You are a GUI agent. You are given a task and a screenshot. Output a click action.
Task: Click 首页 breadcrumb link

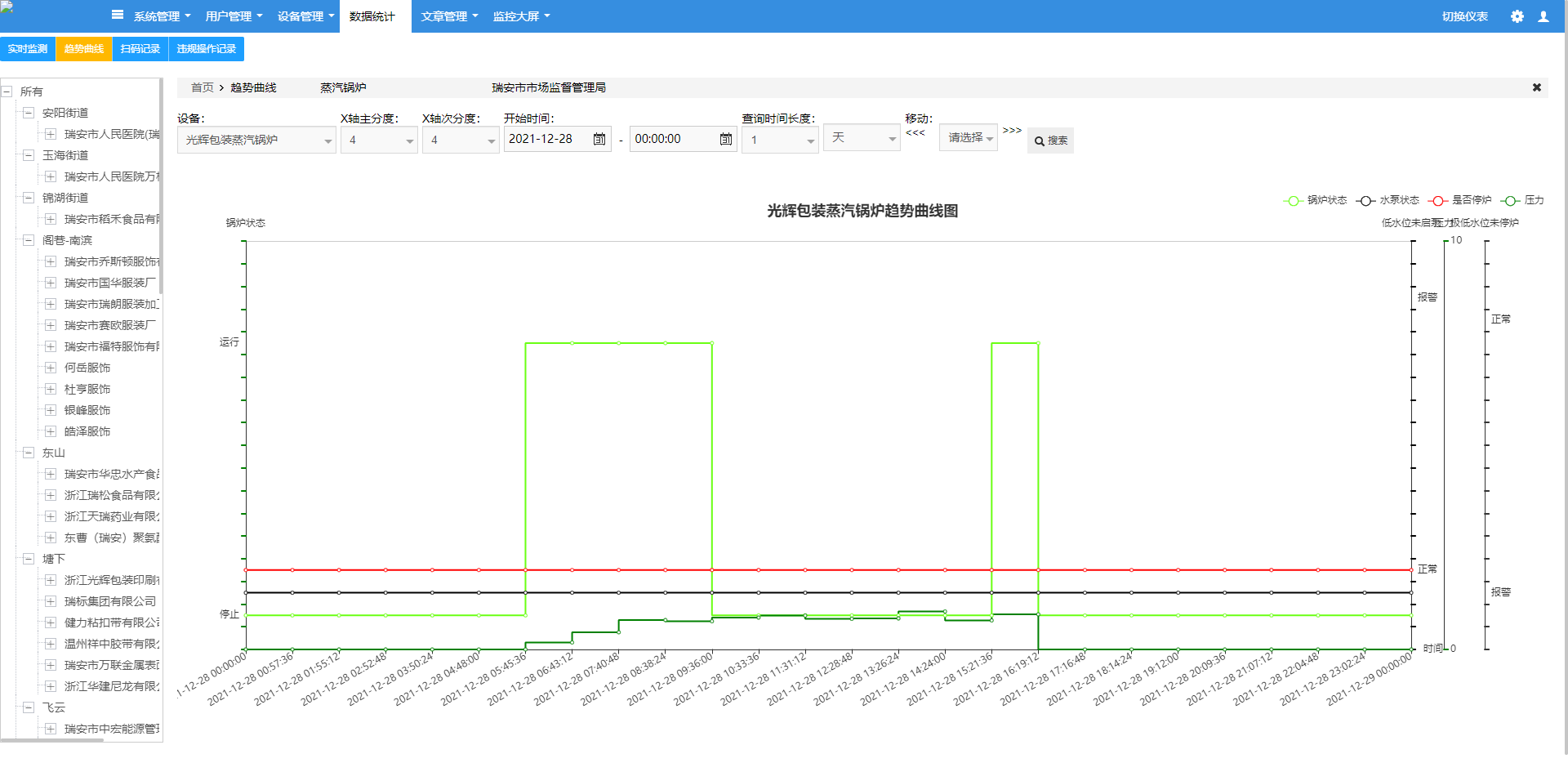(x=202, y=87)
